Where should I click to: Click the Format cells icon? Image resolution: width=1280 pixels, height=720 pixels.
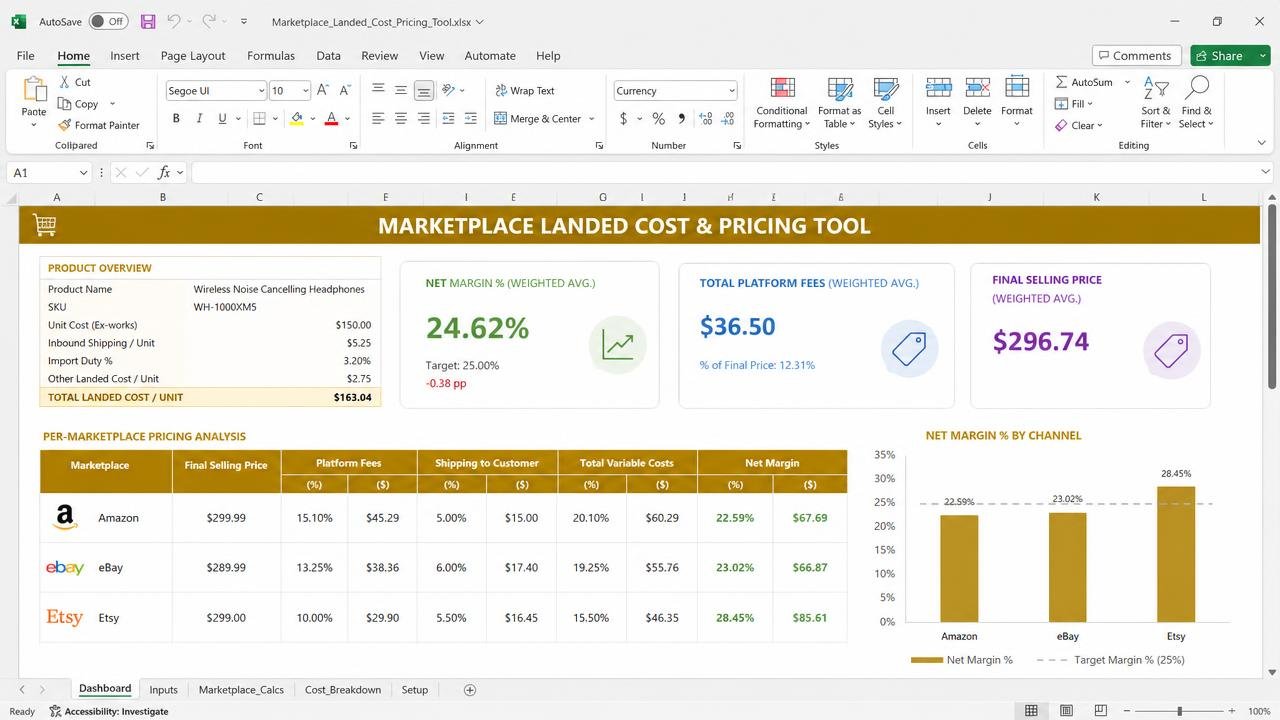[x=1017, y=88]
